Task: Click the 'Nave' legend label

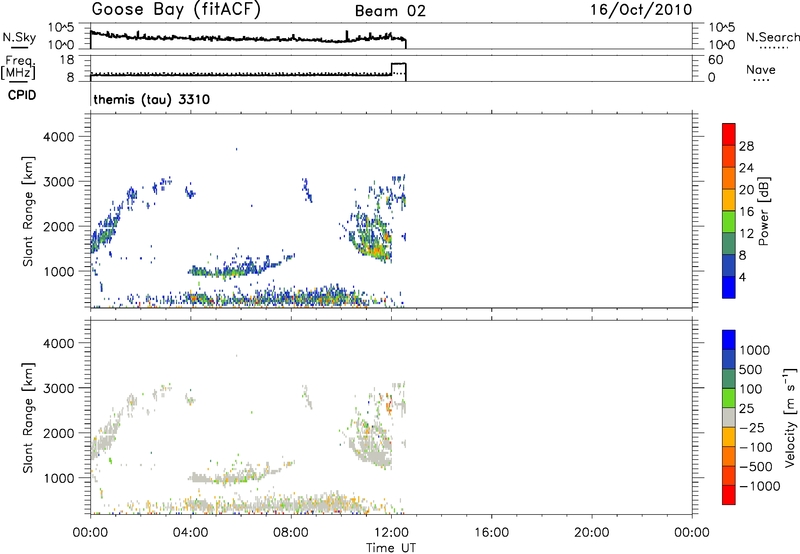Action: tap(761, 70)
